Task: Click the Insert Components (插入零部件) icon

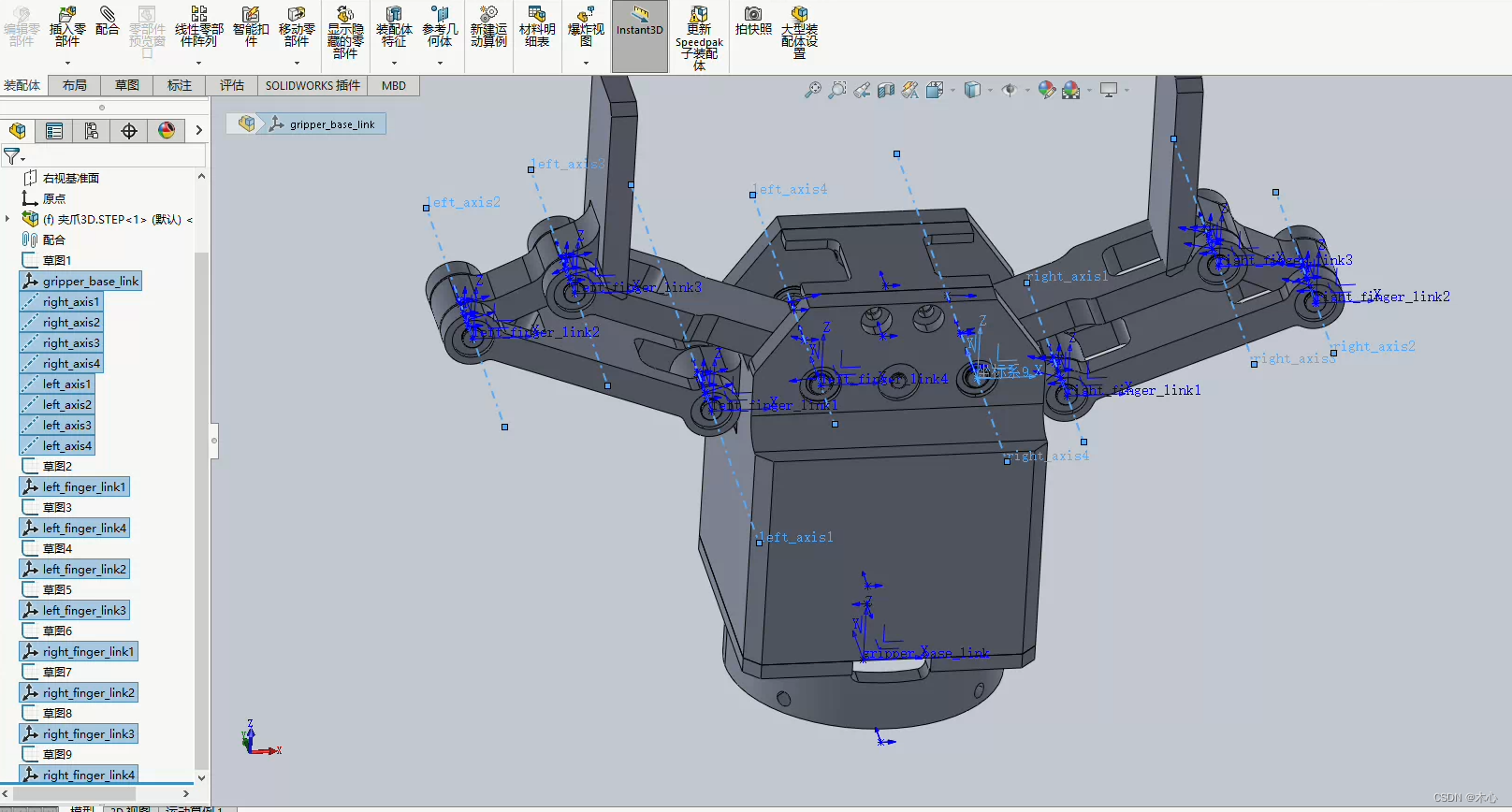Action: [x=66, y=14]
